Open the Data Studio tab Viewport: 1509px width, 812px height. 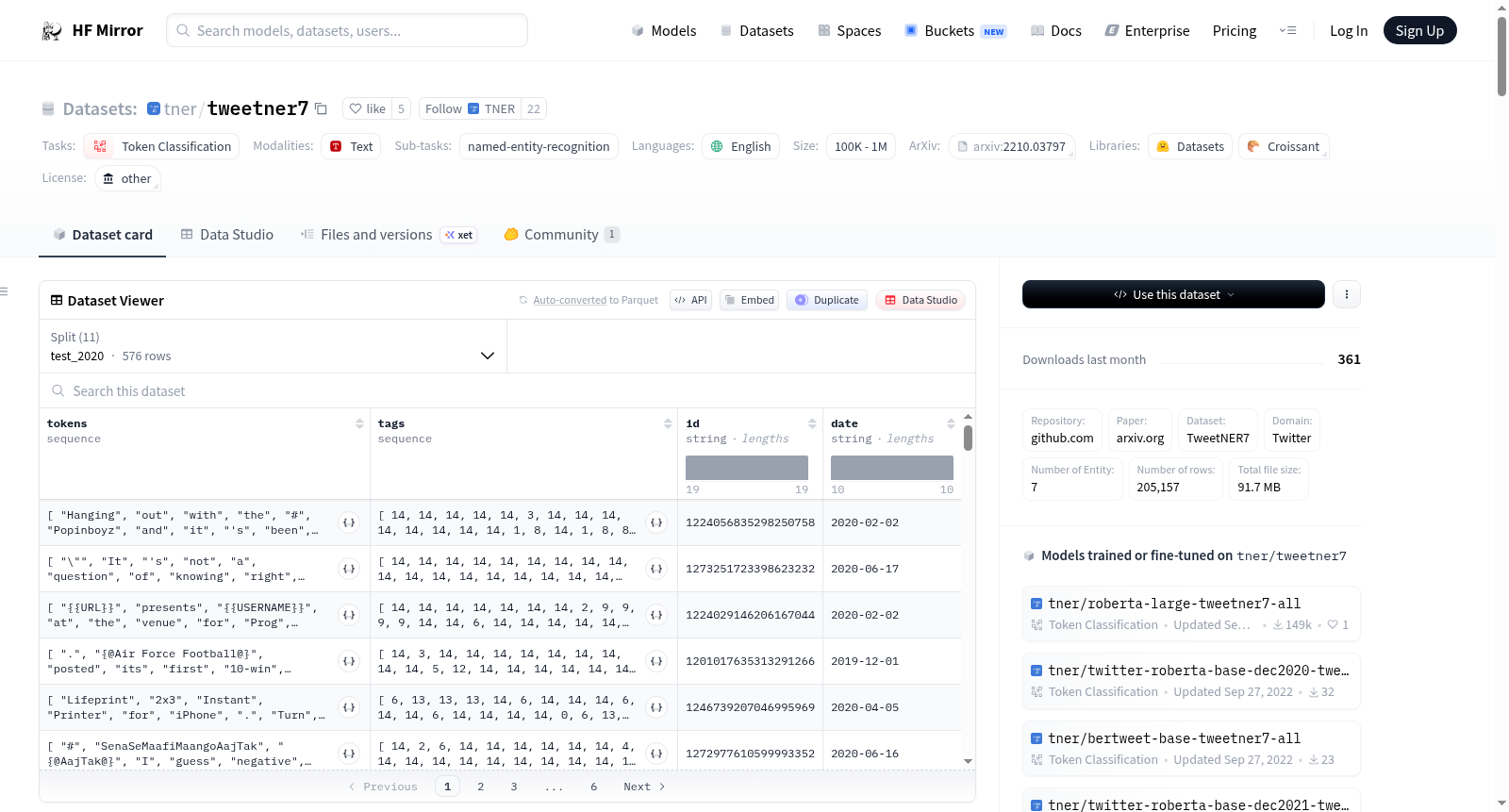pyautogui.click(x=227, y=235)
